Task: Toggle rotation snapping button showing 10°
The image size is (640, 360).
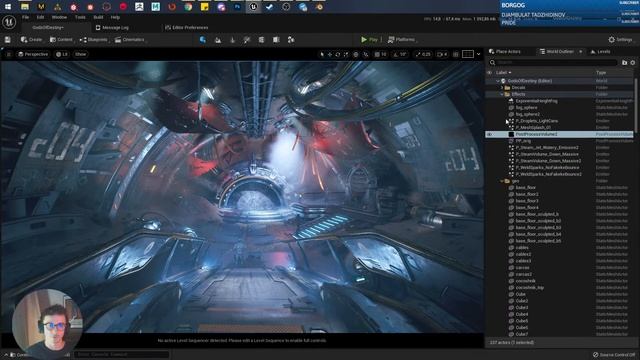Action: (x=400, y=54)
